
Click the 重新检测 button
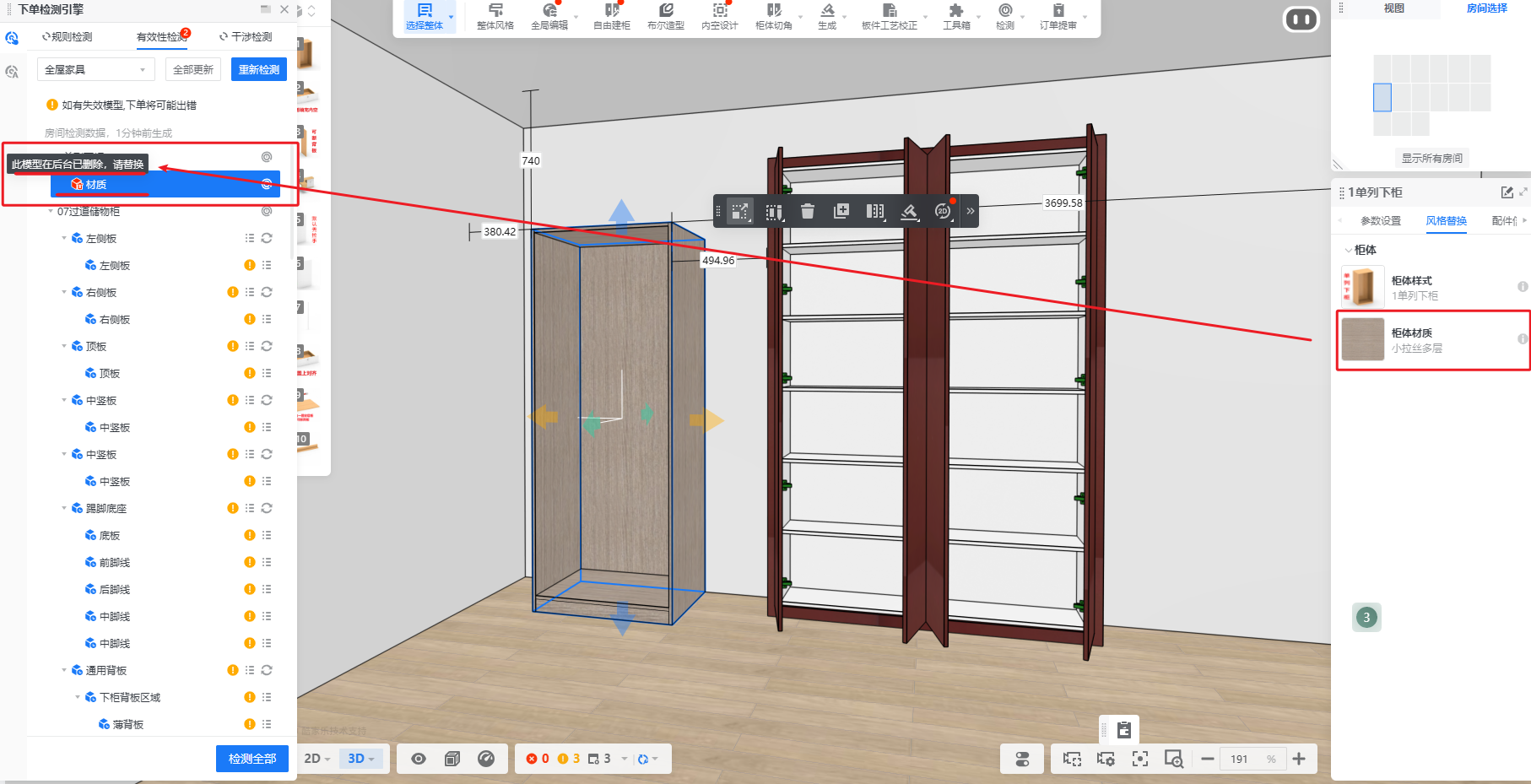point(258,69)
